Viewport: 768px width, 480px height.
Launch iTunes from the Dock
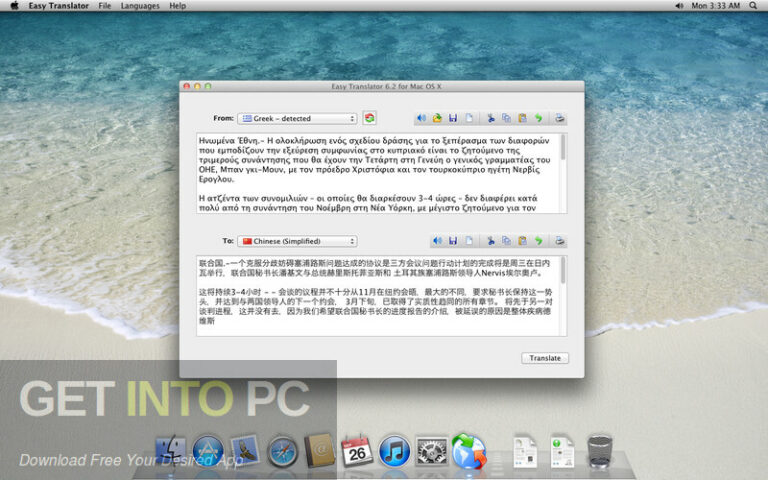point(394,451)
